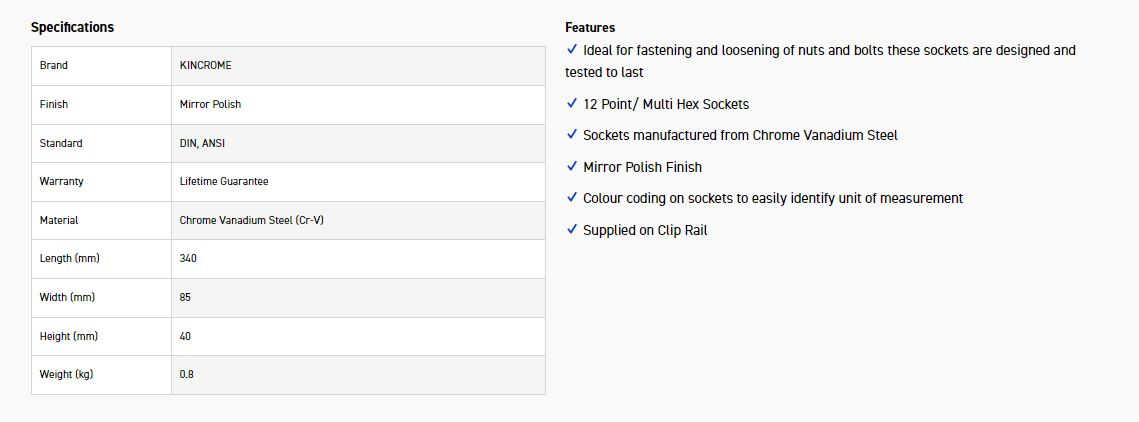This screenshot has height=422, width=1139.
Task: Click the checkmark next to Supplied on Clip Rail
Action: pyautogui.click(x=572, y=230)
